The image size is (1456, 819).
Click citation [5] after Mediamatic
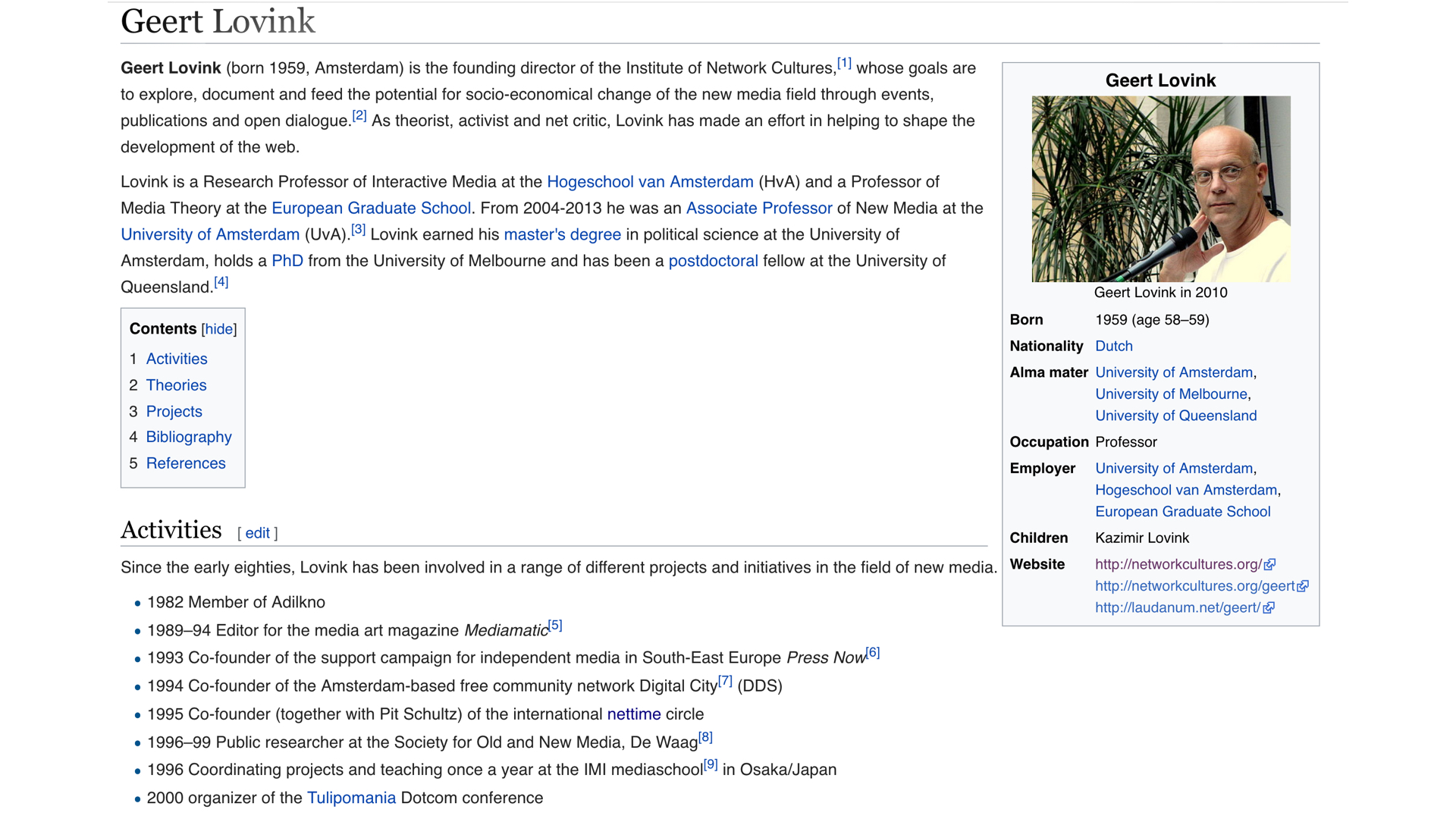[555, 626]
